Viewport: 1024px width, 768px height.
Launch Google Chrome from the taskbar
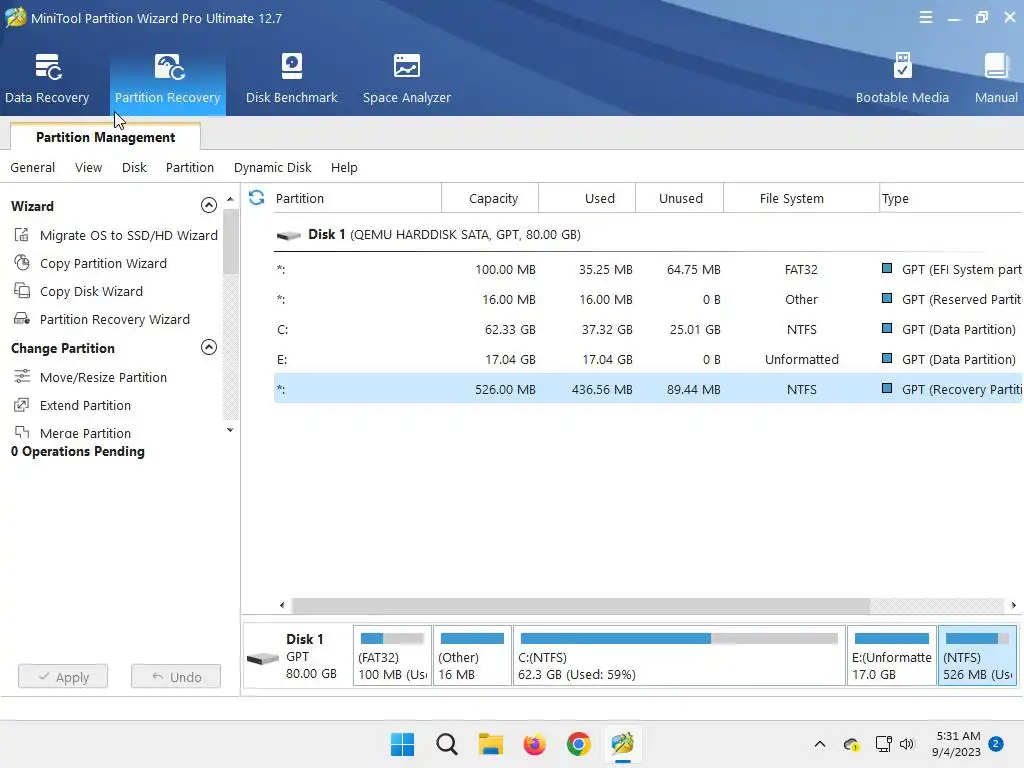tap(579, 744)
